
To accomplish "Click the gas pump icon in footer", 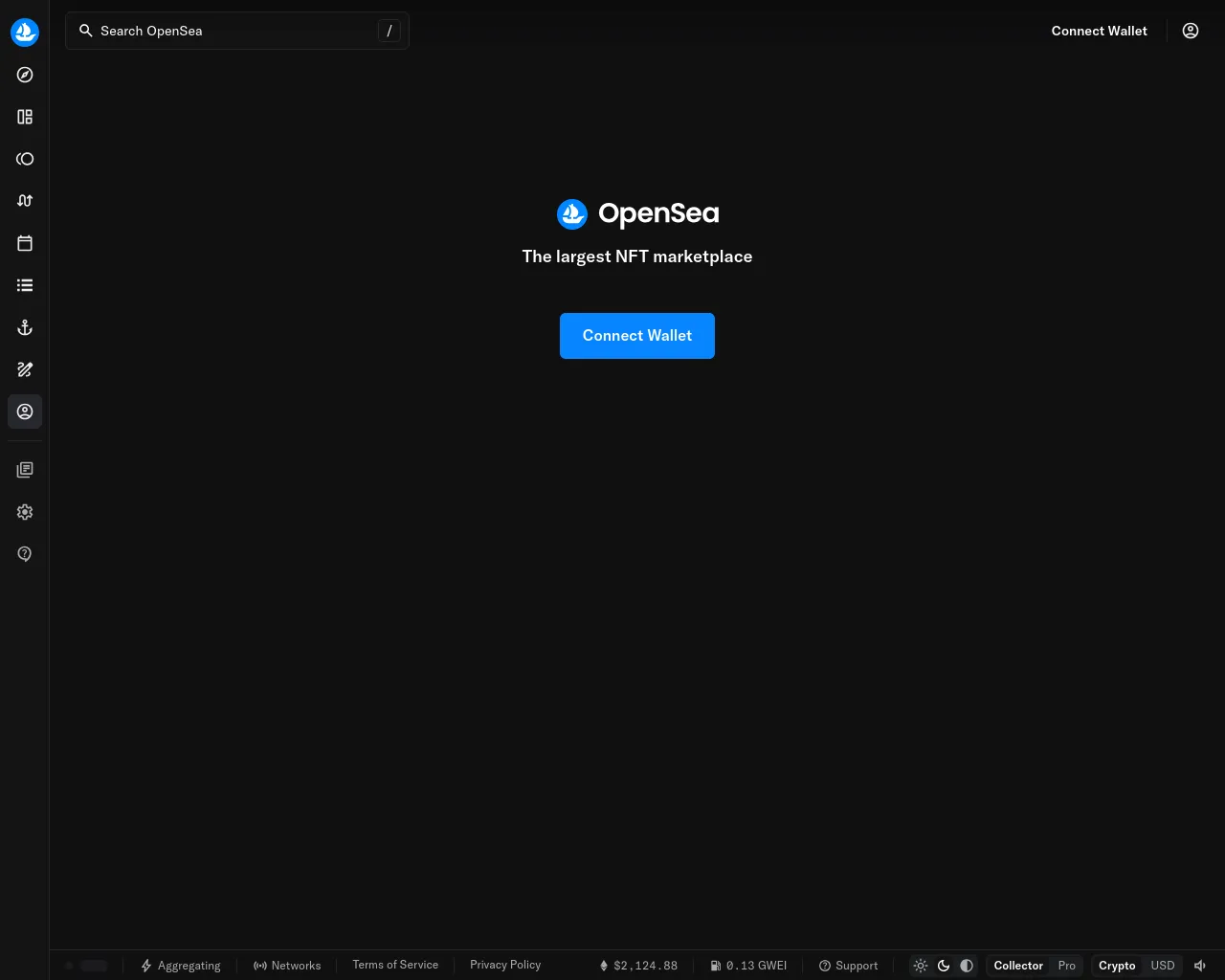I will click(716, 966).
